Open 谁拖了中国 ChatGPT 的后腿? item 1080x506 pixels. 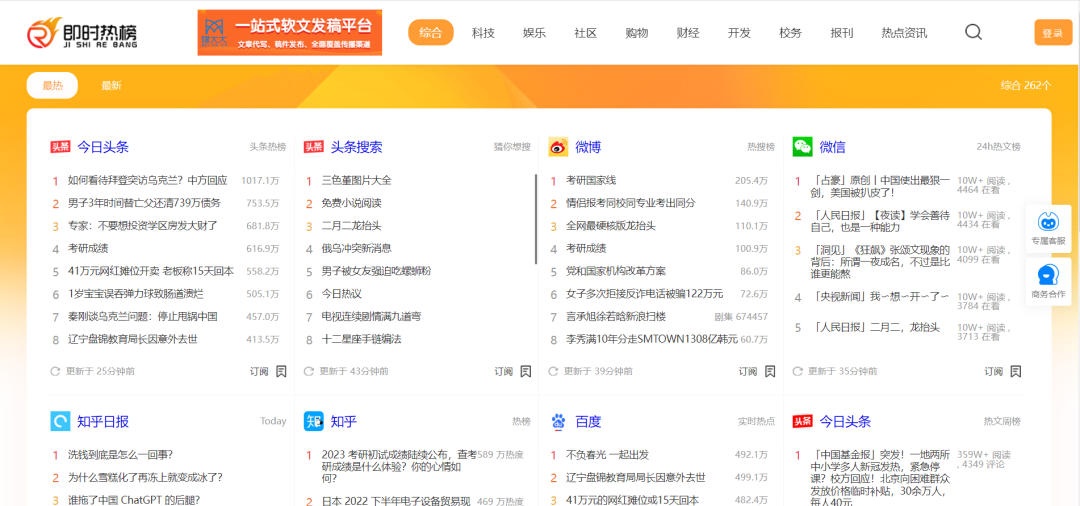pos(134,500)
